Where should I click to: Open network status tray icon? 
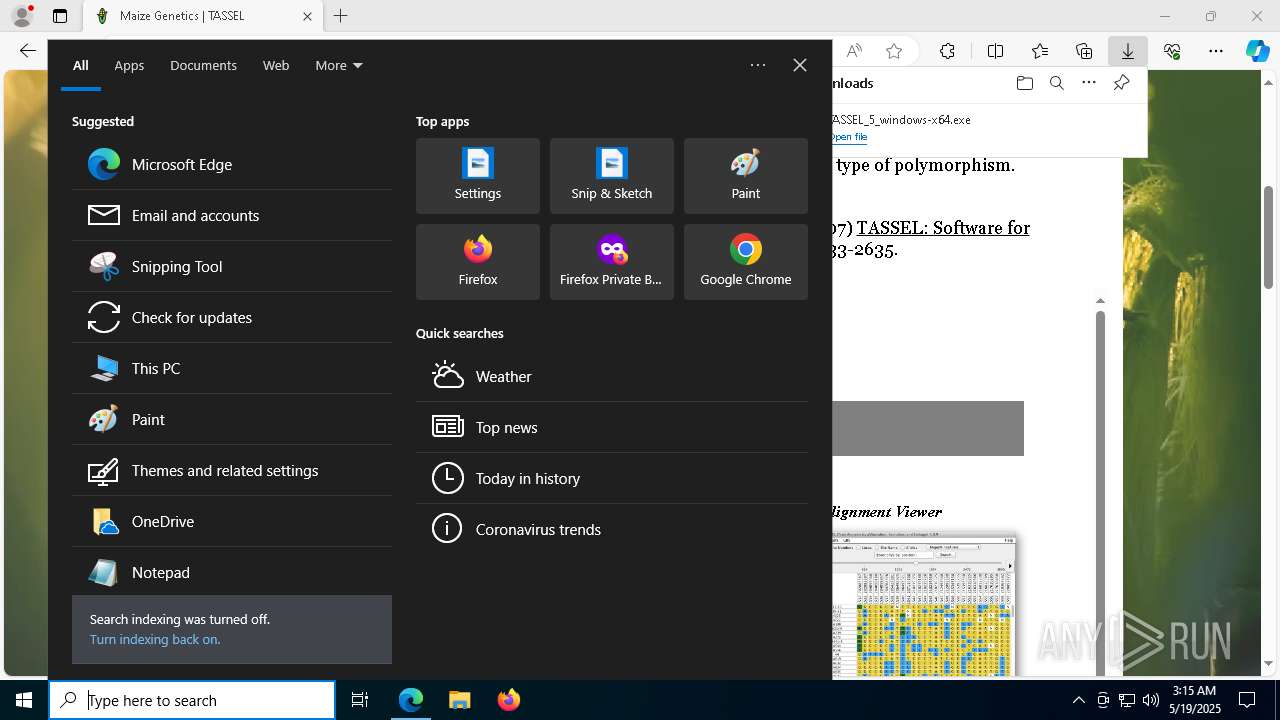point(1127,700)
